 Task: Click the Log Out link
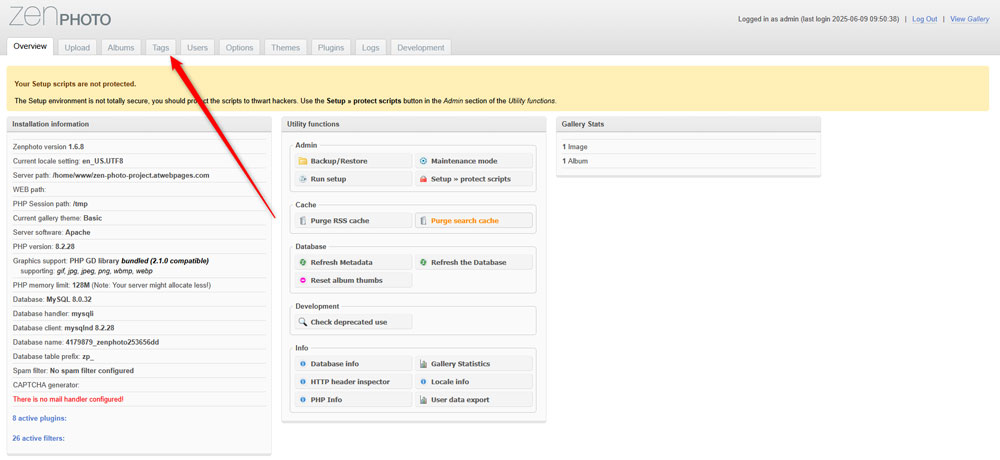tap(924, 19)
